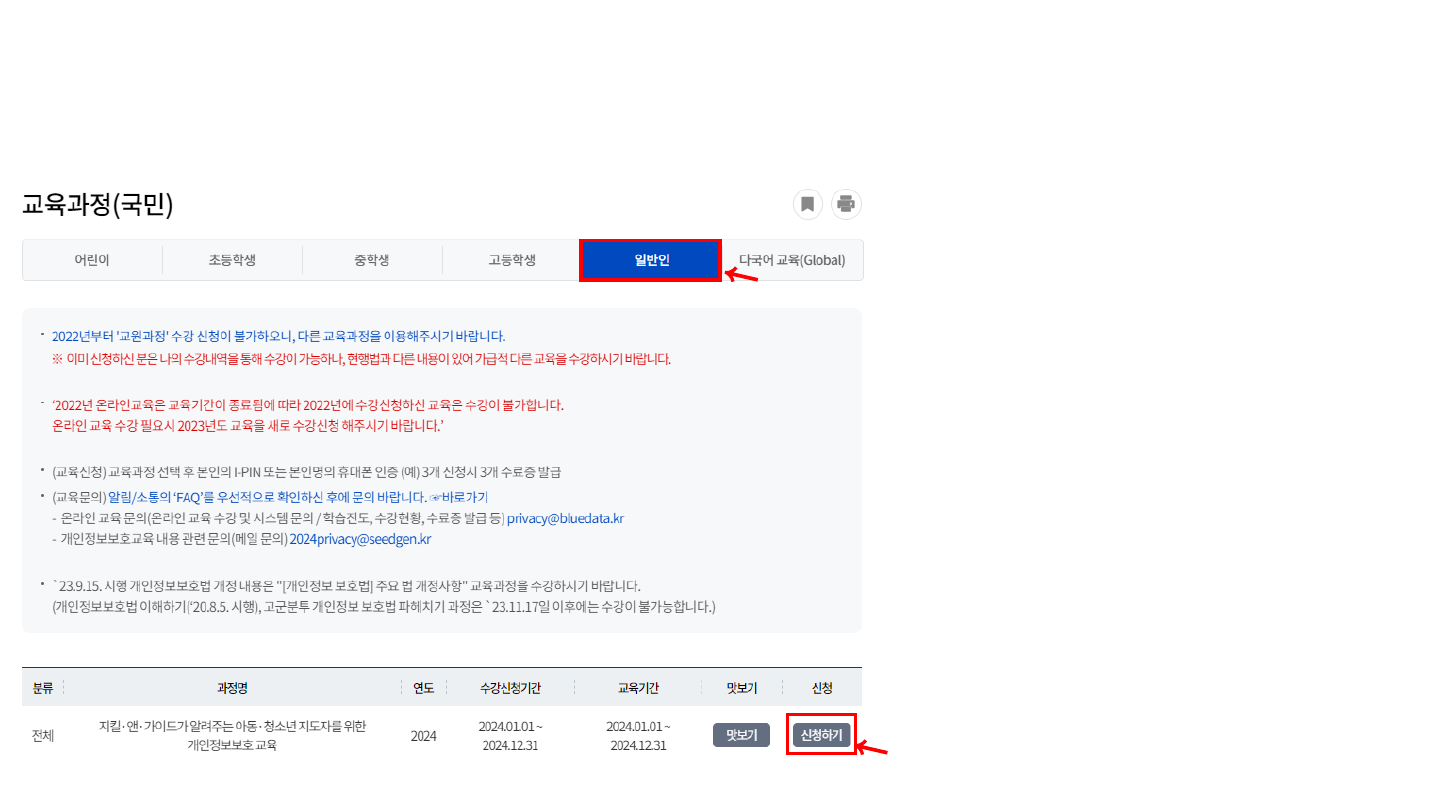
Task: Open the privacy@bluedata.kr email link
Action: 565,517
